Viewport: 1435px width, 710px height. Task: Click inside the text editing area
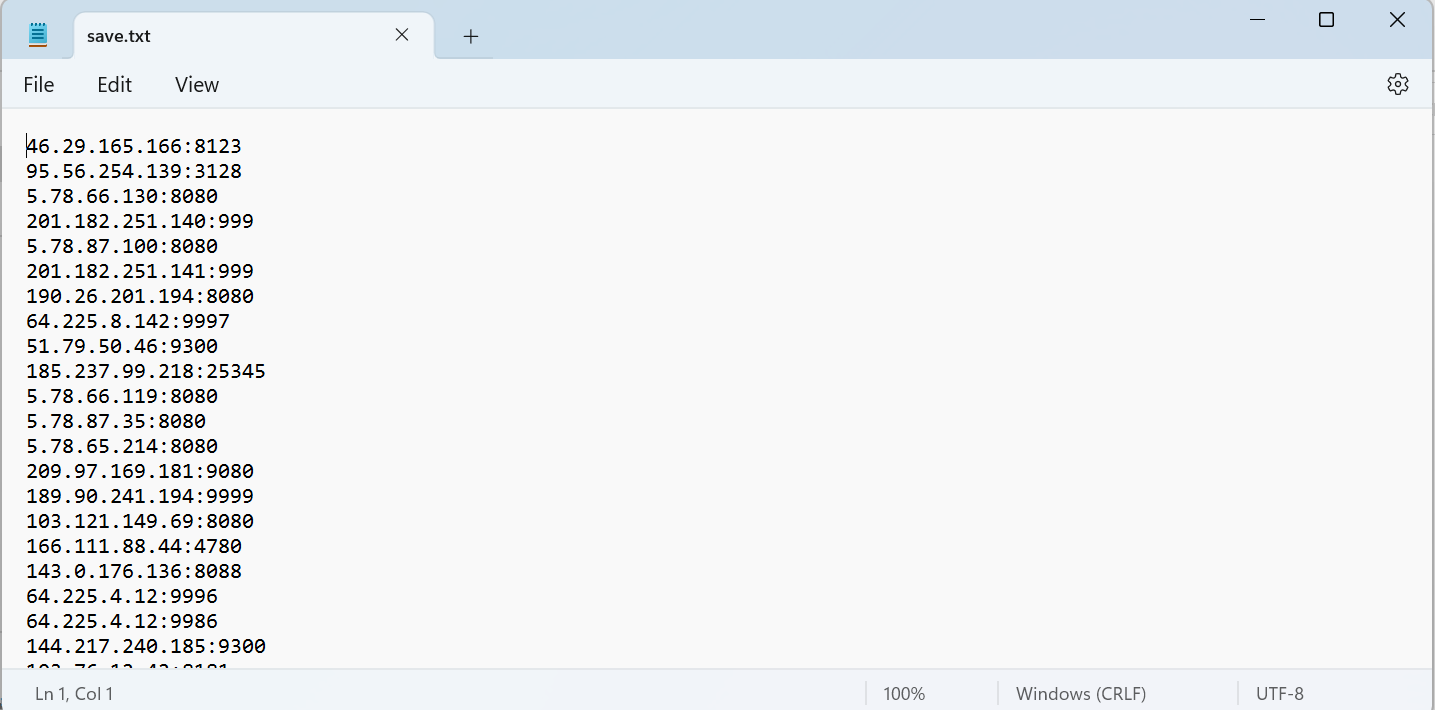[600, 400]
